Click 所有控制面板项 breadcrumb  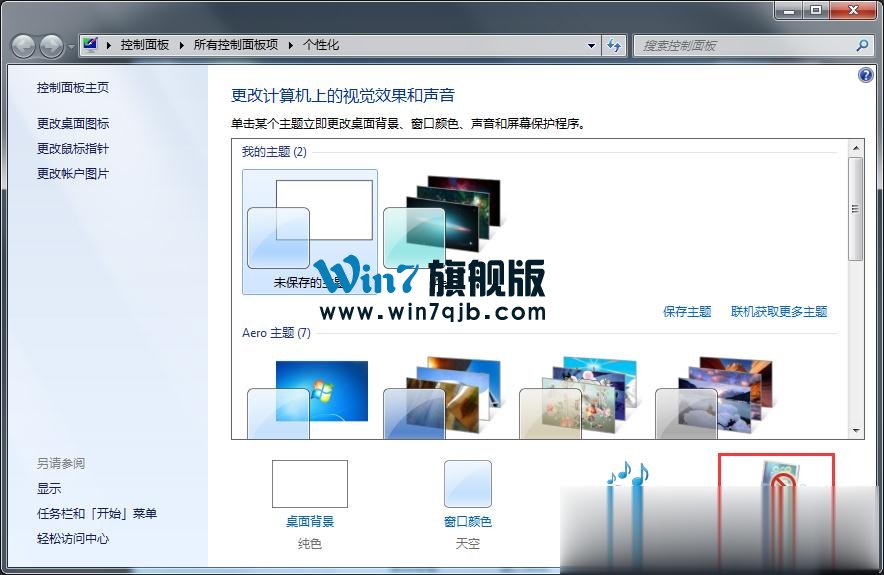point(236,45)
